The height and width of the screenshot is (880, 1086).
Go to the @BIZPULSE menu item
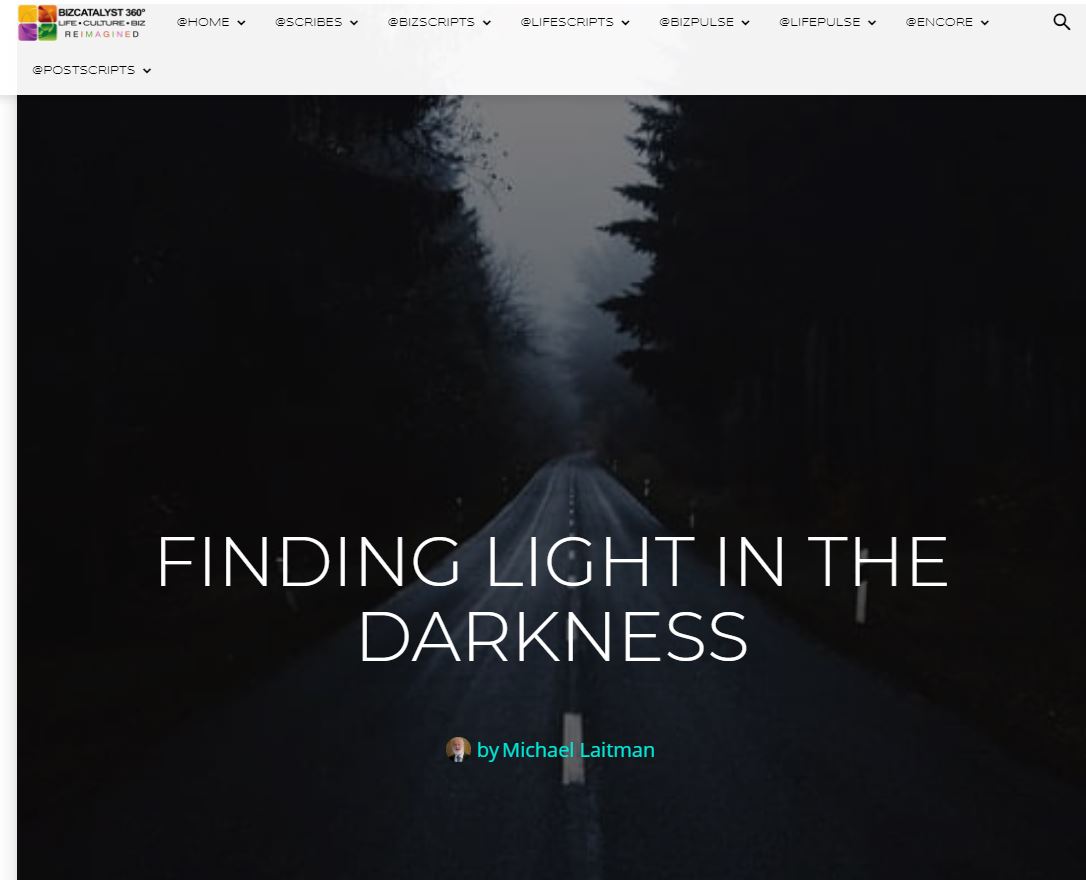point(696,22)
